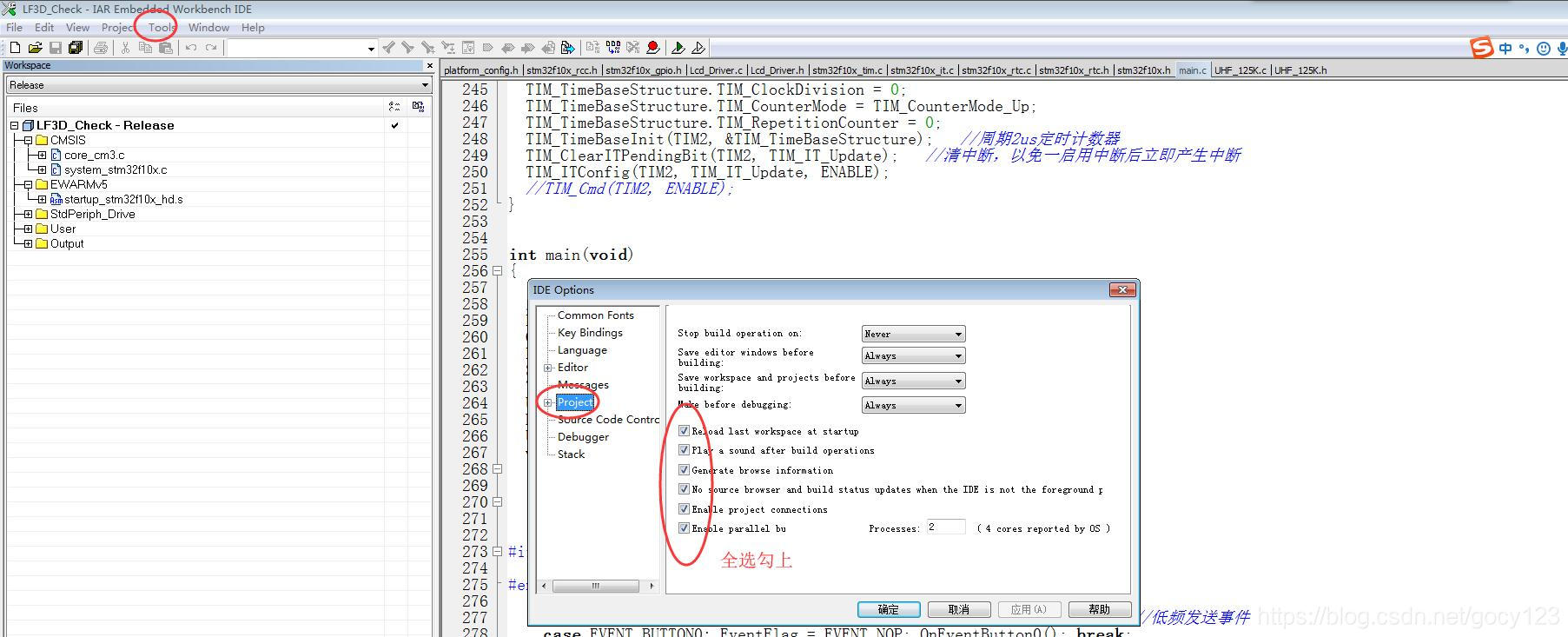Click the 帮助 Help button
The height and width of the screenshot is (637, 1568).
tap(1100, 609)
